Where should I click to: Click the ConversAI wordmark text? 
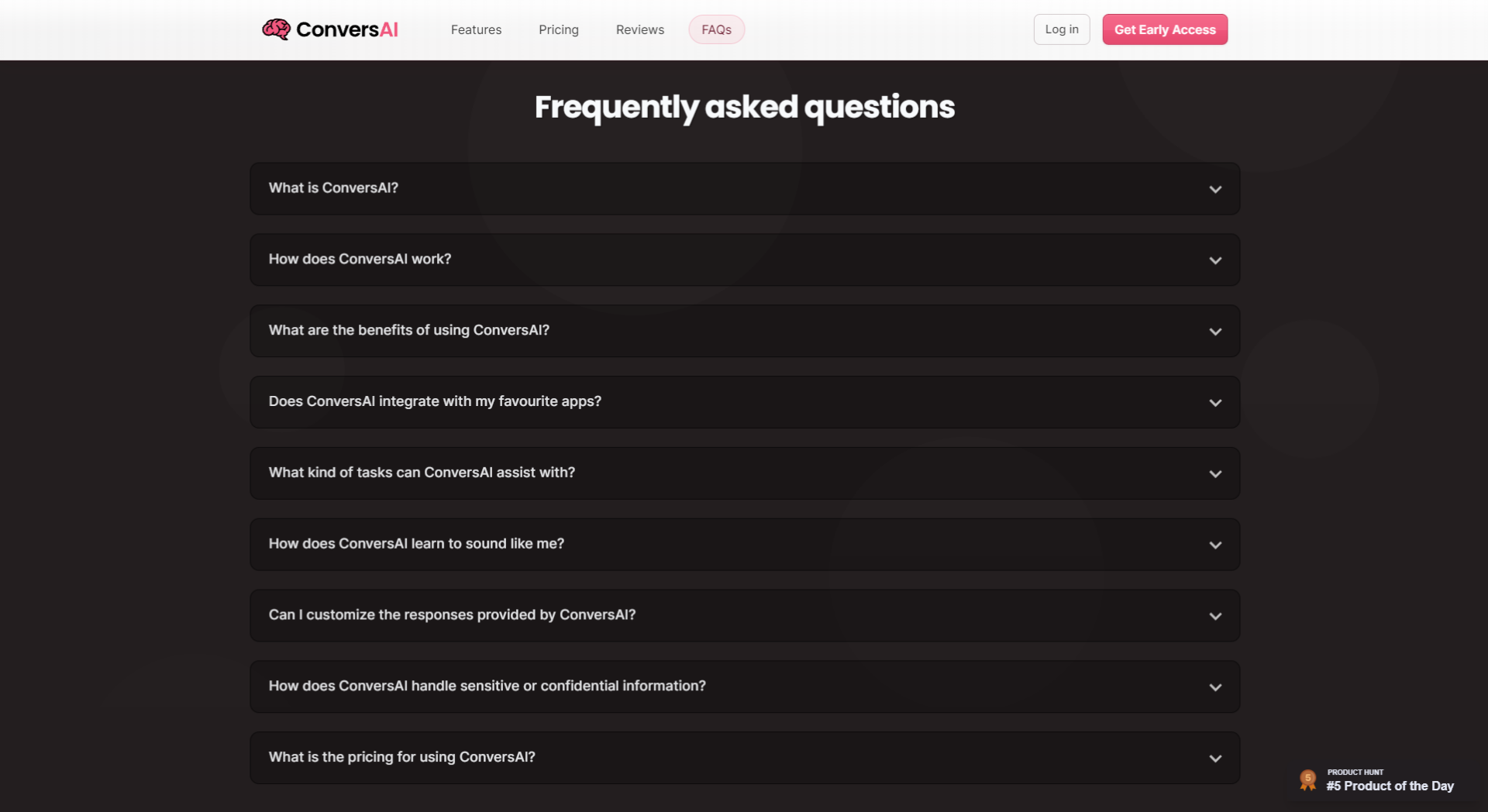[x=346, y=29]
